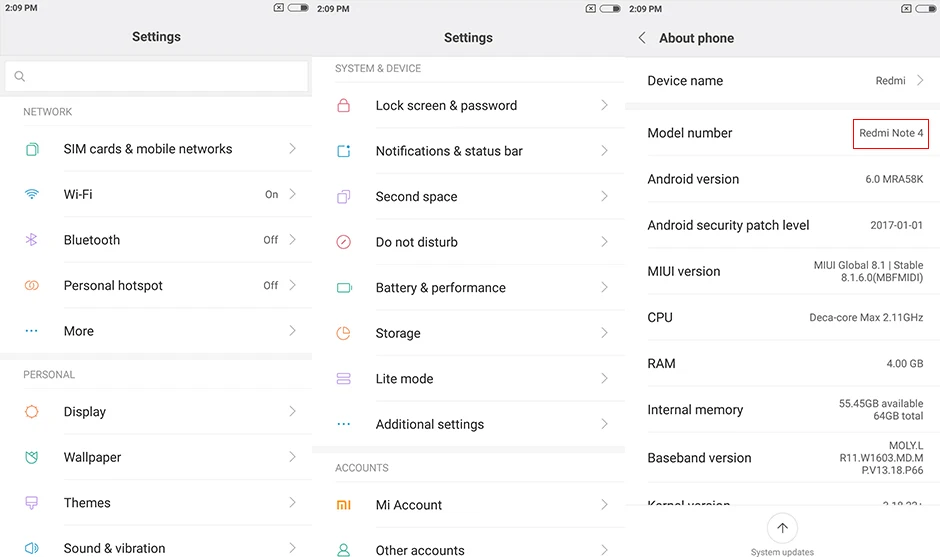Click the Notifications & status bar icon

pyautogui.click(x=344, y=151)
